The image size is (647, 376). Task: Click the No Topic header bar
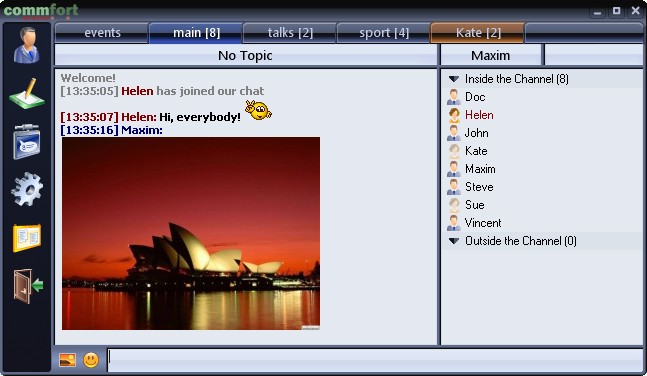coord(246,55)
